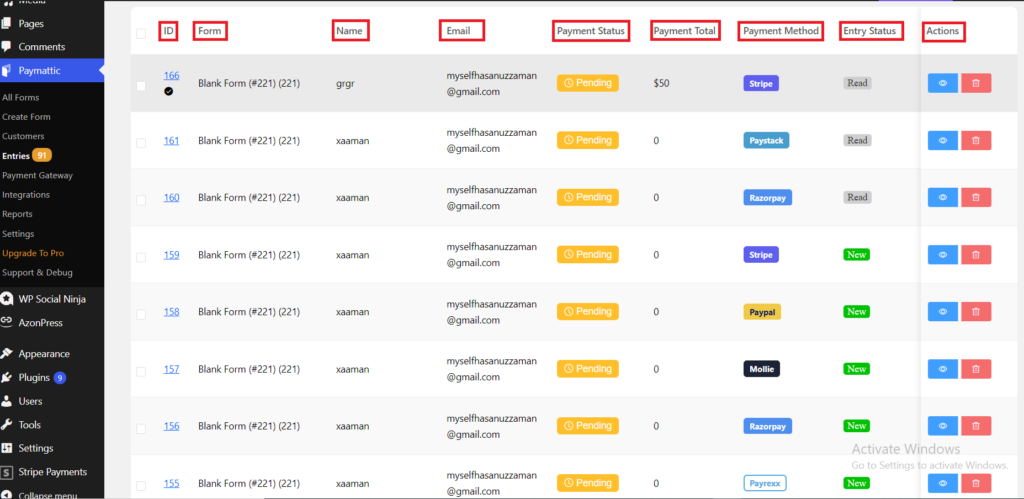Open Pages in WordPress sidebar
The image size is (1024, 499).
32,24
